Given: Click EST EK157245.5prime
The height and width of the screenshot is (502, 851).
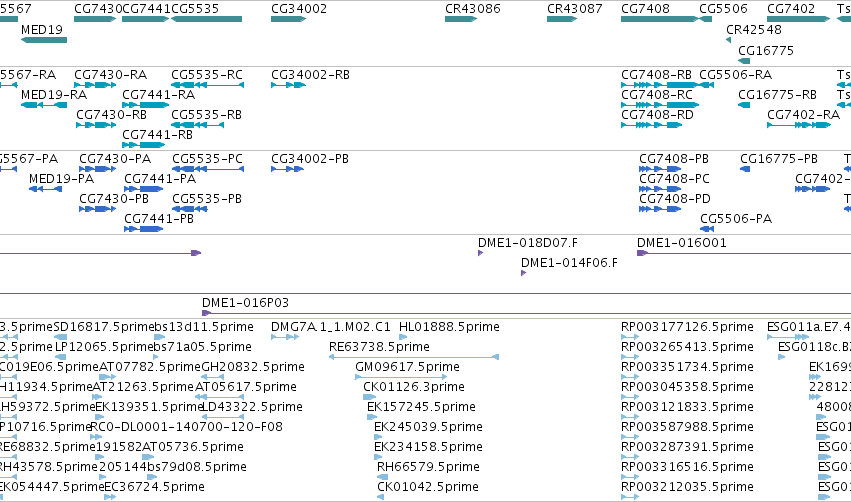Looking at the screenshot, I should point(372,417).
